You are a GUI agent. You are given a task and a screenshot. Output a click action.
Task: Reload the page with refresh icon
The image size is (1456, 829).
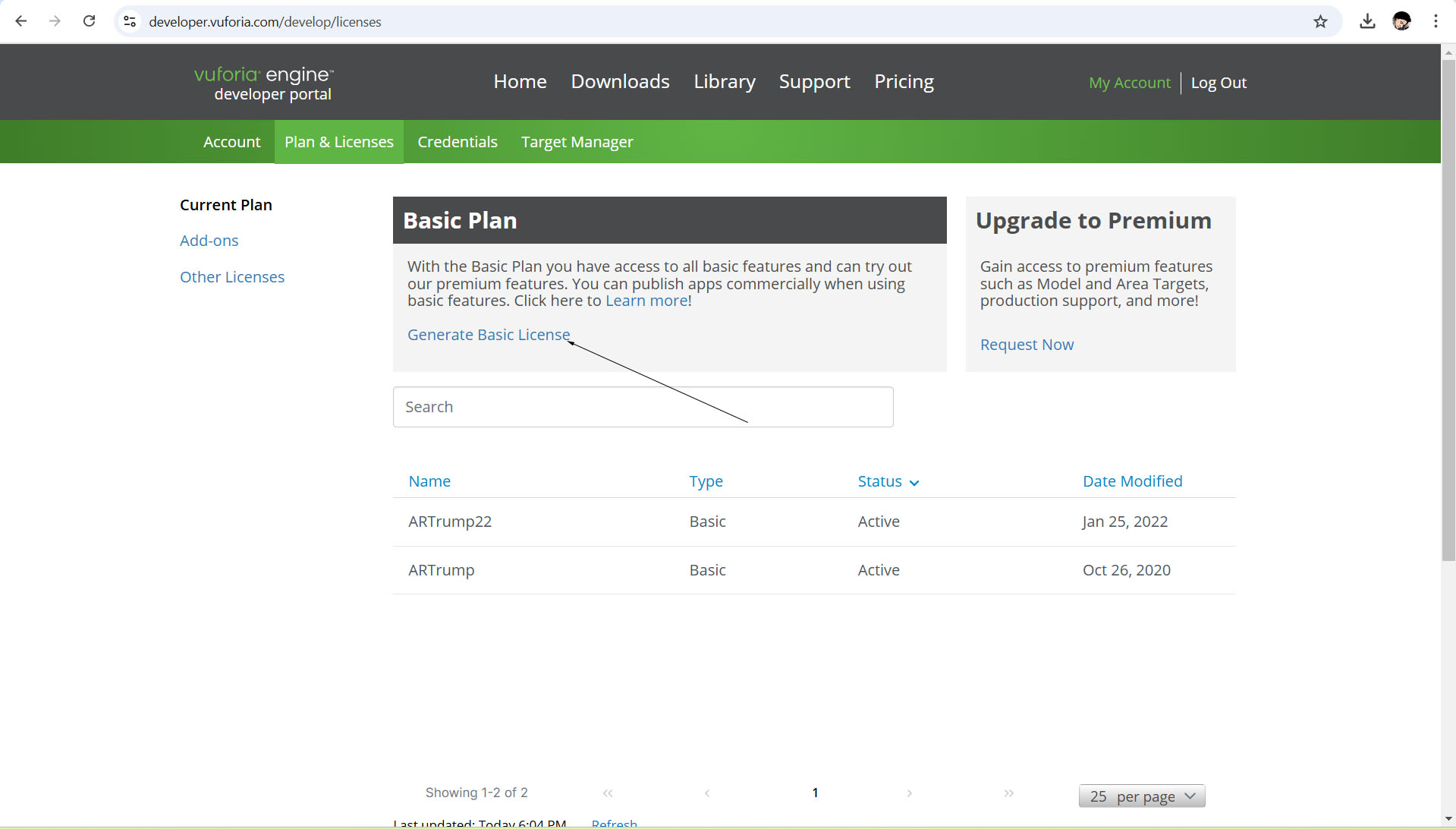click(89, 21)
